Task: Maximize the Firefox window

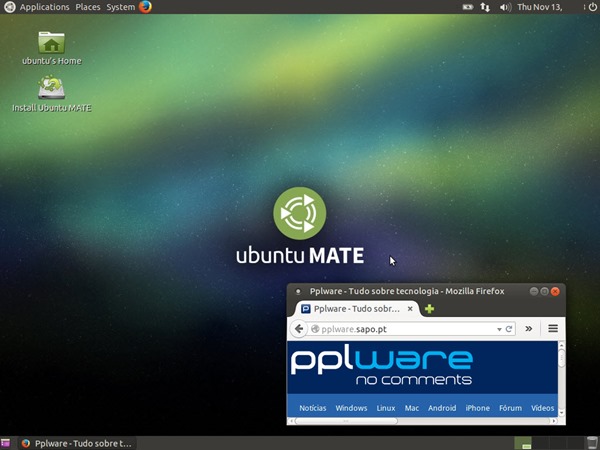Action: coord(544,292)
